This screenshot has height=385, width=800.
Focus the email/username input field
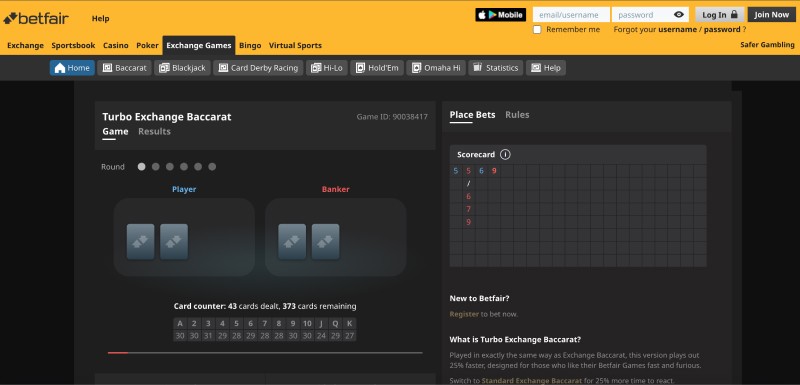coord(571,15)
